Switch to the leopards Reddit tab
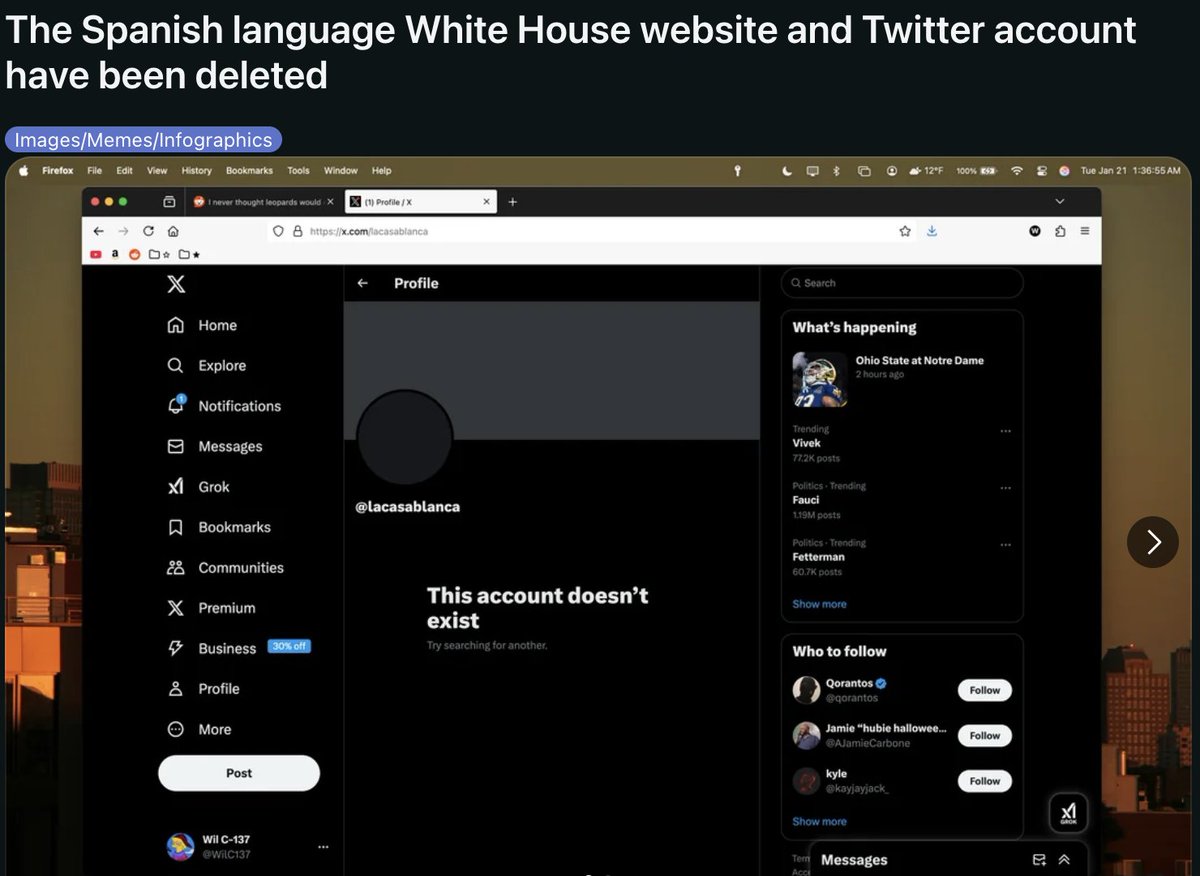This screenshot has width=1200, height=876. pos(264,202)
